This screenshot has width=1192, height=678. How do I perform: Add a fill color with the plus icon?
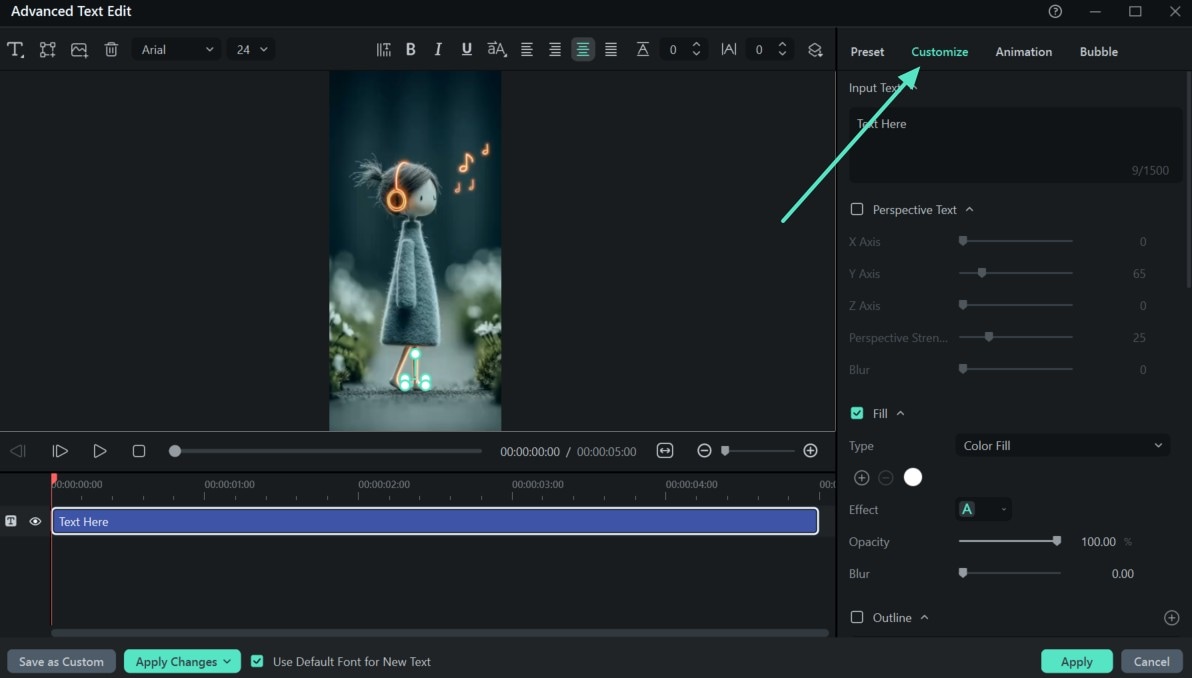tap(861, 477)
